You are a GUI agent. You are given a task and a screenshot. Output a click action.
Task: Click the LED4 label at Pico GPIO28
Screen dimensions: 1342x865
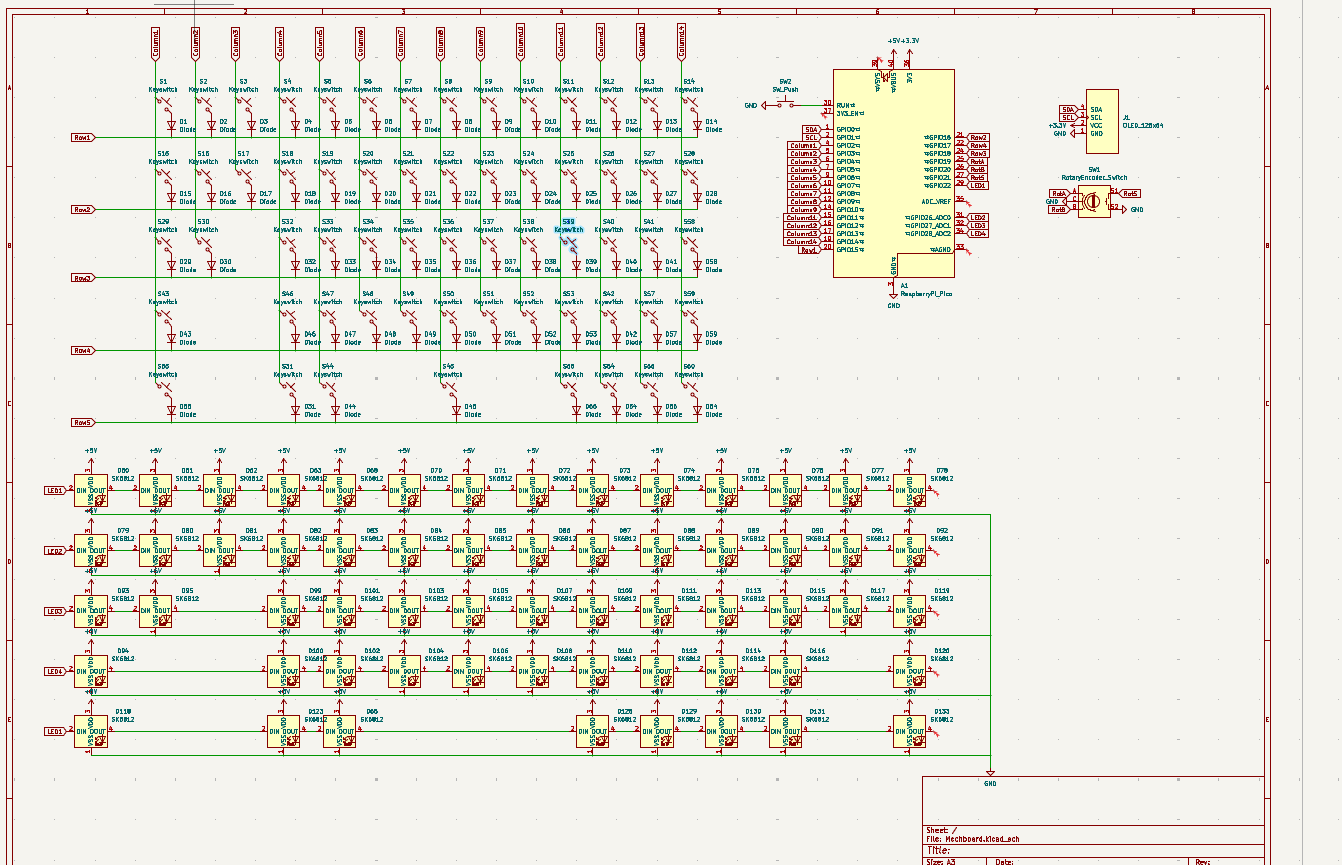(978, 233)
